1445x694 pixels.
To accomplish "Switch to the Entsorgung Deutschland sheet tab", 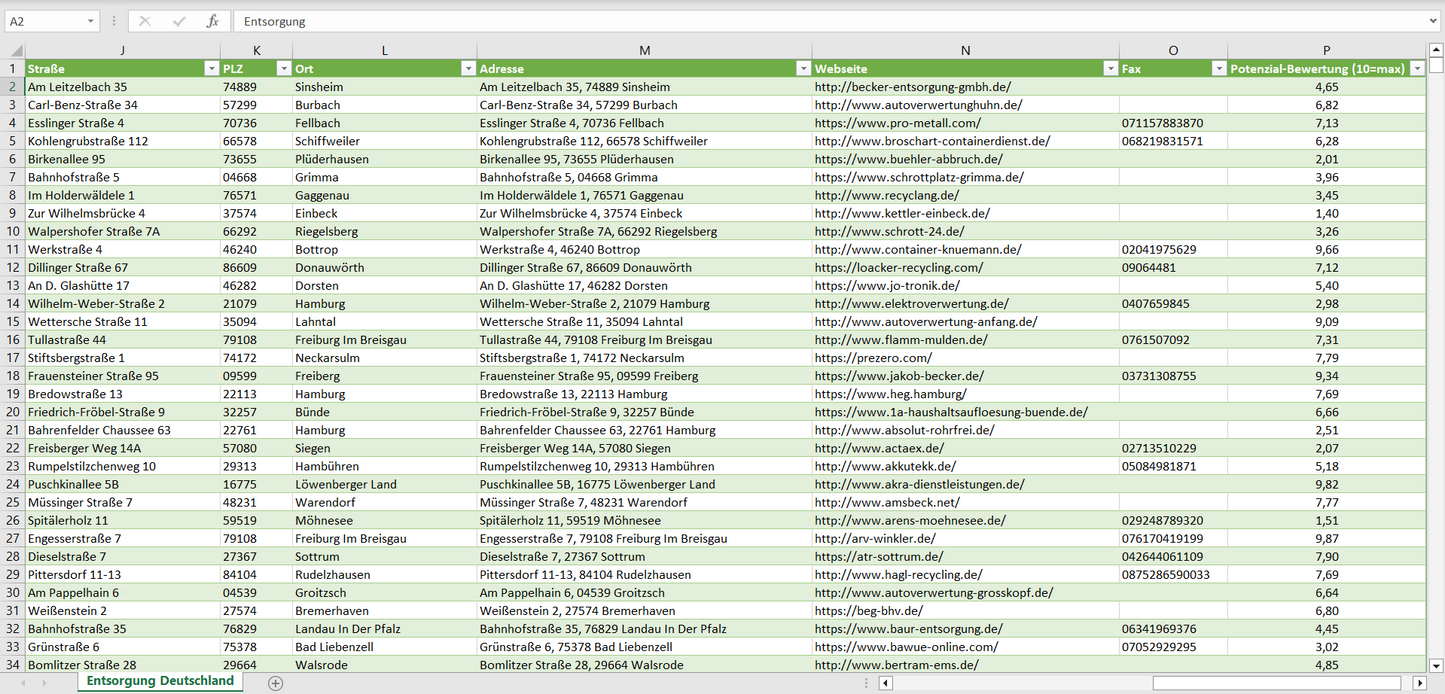I will pos(160,681).
